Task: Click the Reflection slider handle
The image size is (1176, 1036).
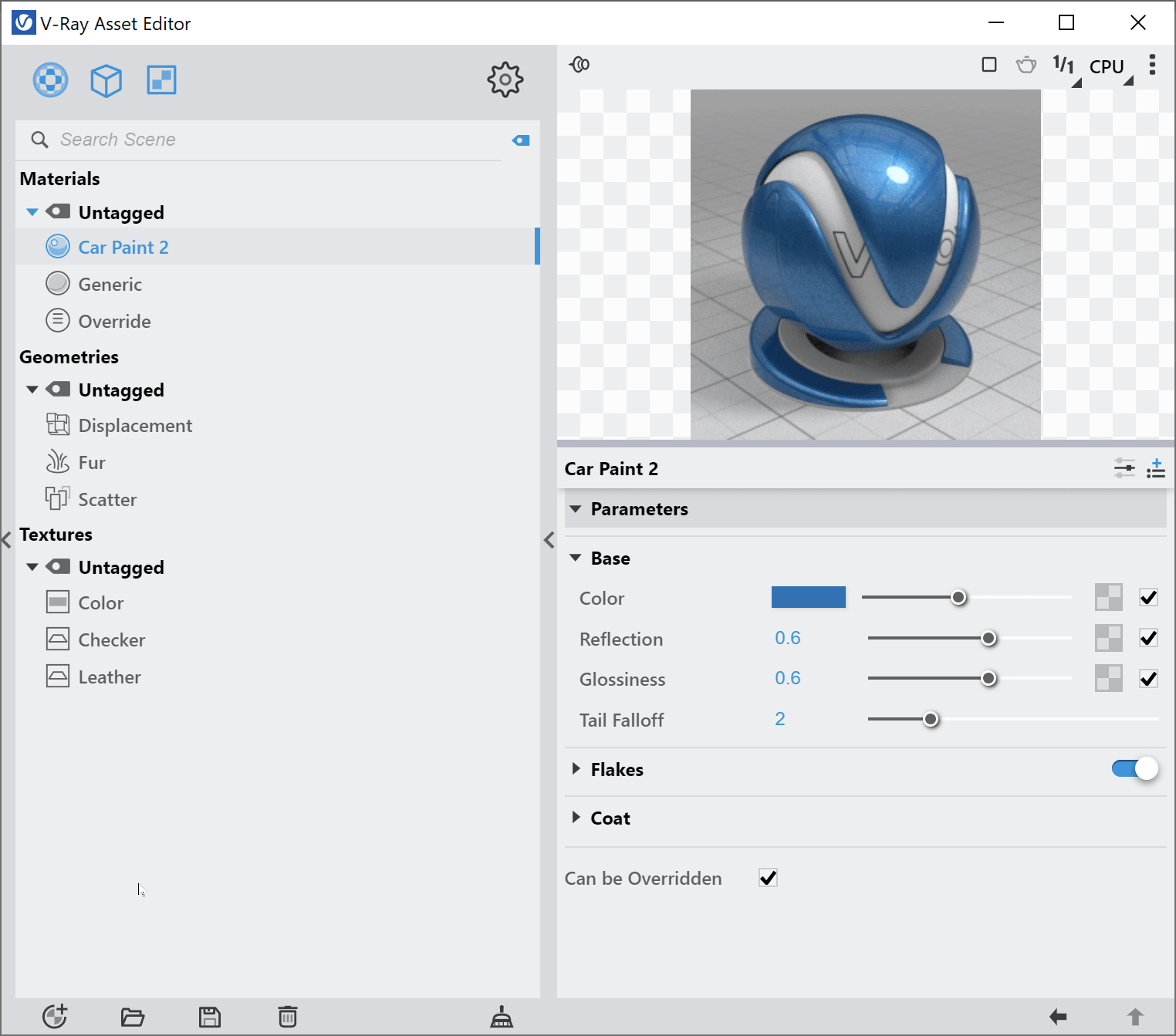Action: pyautogui.click(x=988, y=638)
